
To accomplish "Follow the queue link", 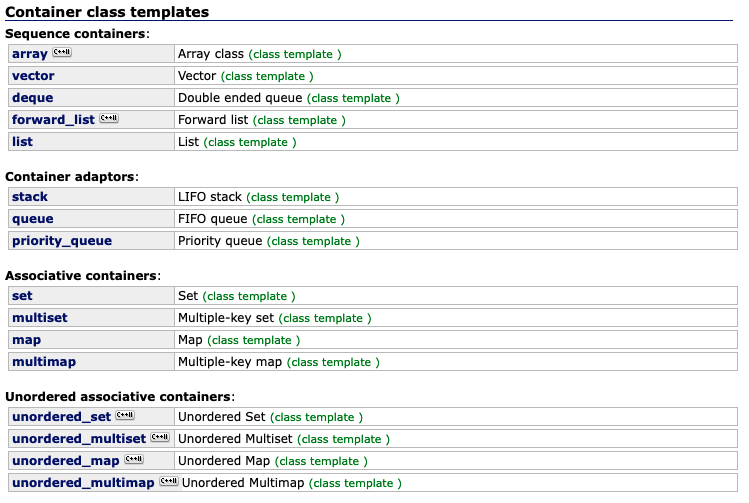I will point(32,219).
